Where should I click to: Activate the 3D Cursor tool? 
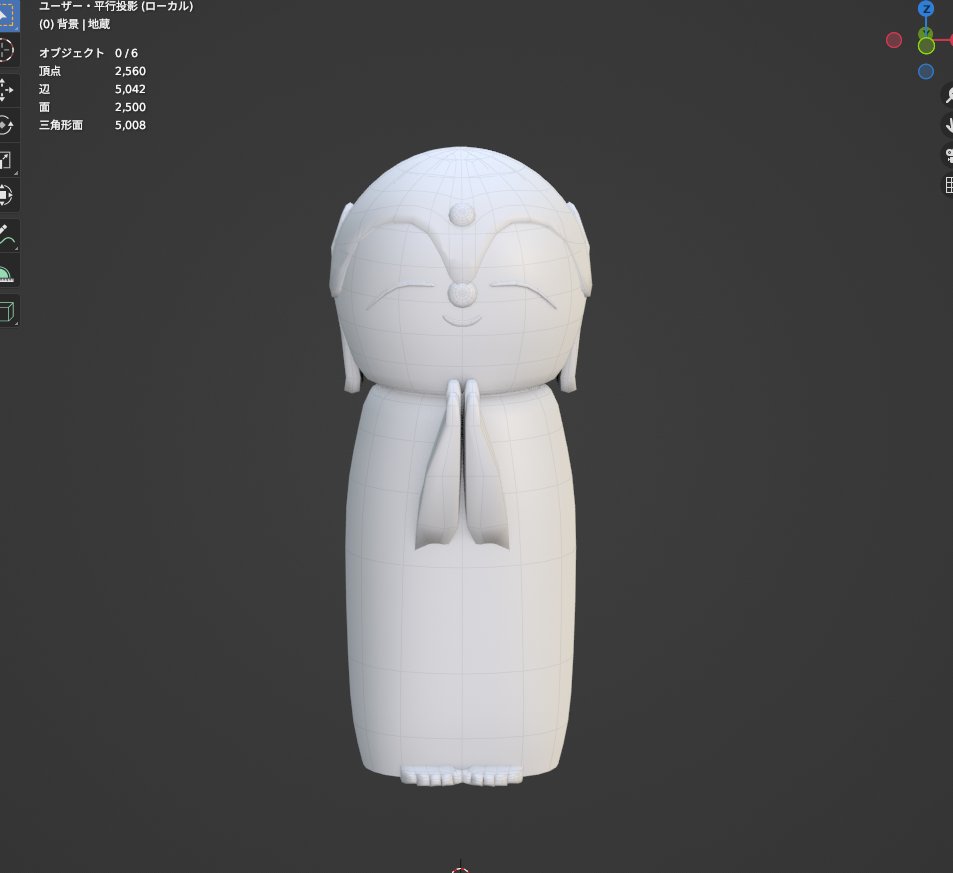pyautogui.click(x=7, y=49)
